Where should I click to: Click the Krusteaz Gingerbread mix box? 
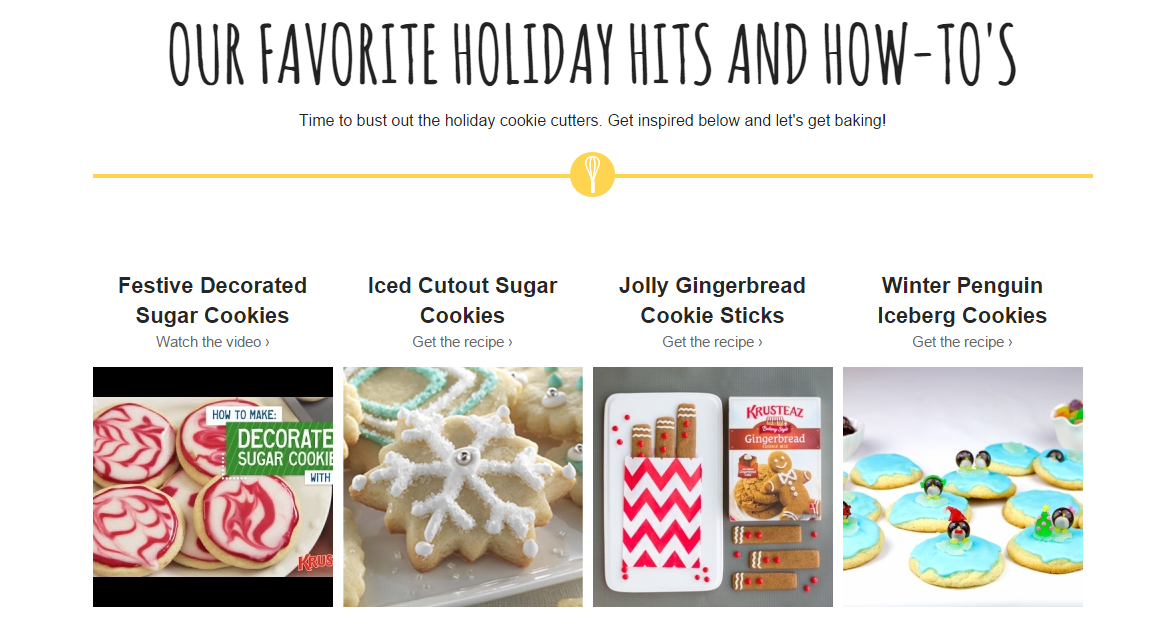click(774, 459)
